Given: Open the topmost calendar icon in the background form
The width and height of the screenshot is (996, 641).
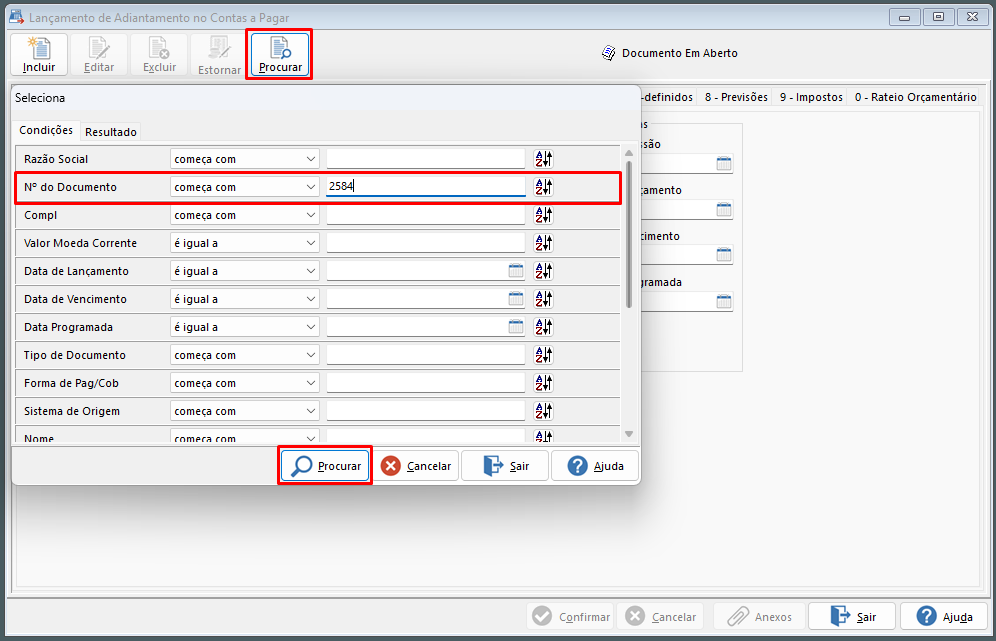Looking at the screenshot, I should [x=723, y=163].
